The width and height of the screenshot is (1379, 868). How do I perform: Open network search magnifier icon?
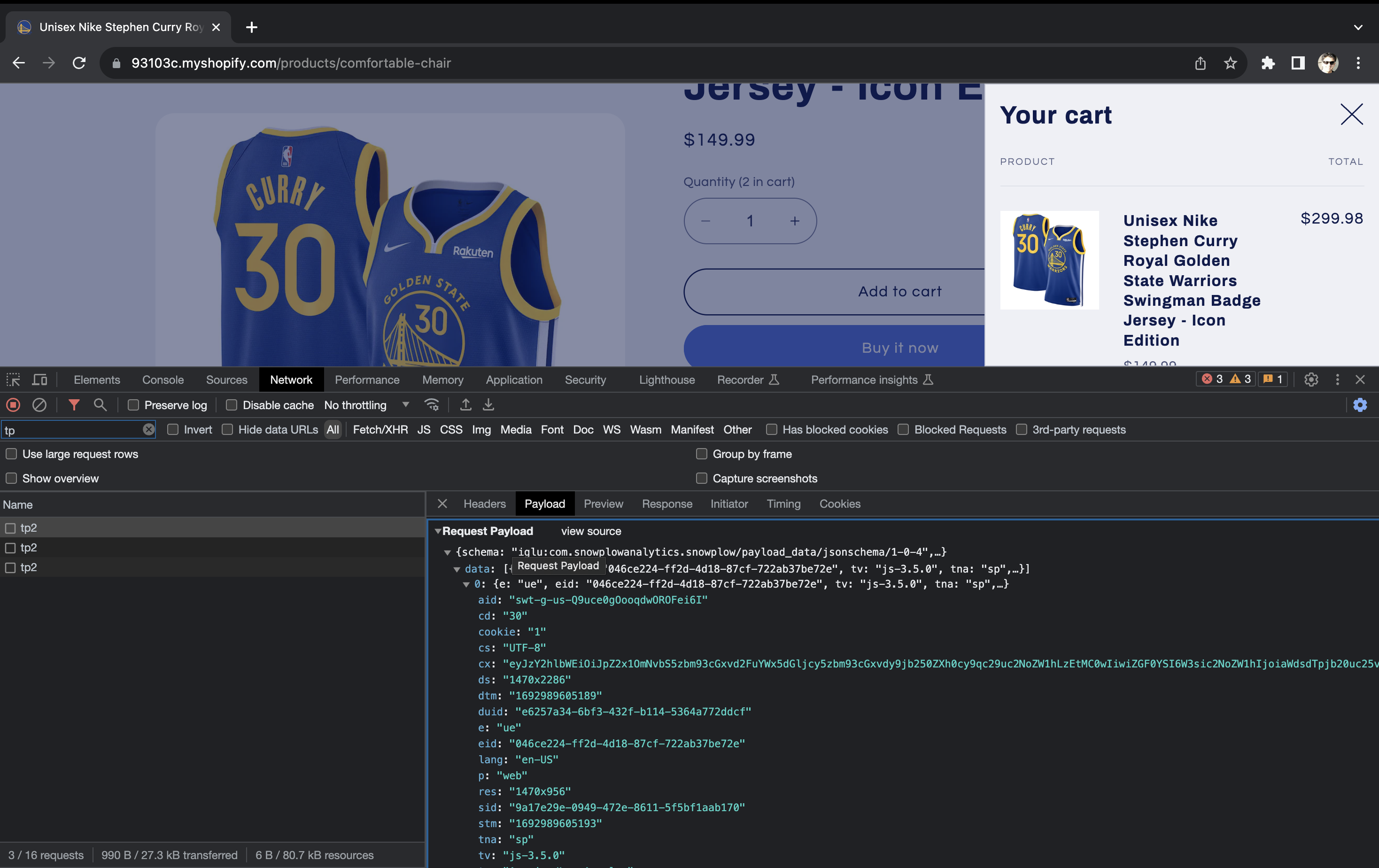click(100, 405)
